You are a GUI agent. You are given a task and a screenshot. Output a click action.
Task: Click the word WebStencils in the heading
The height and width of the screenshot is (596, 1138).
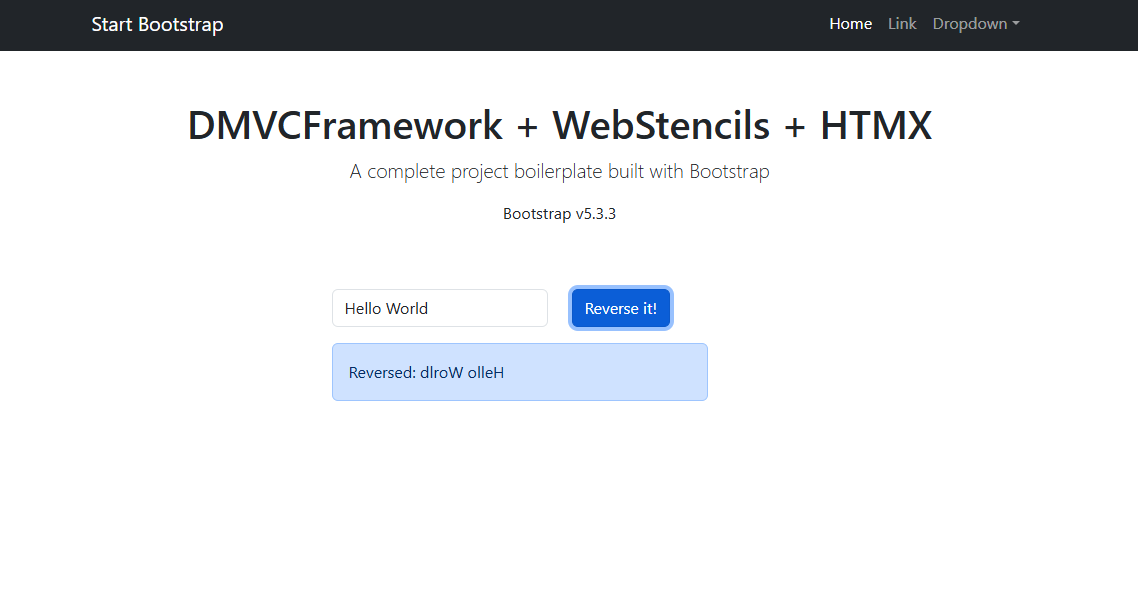661,126
